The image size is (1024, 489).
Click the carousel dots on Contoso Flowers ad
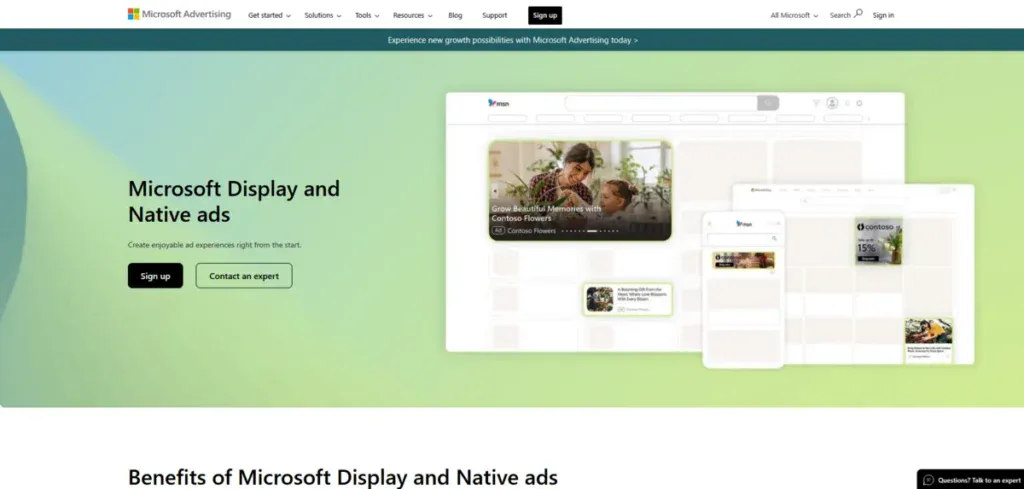[590, 230]
